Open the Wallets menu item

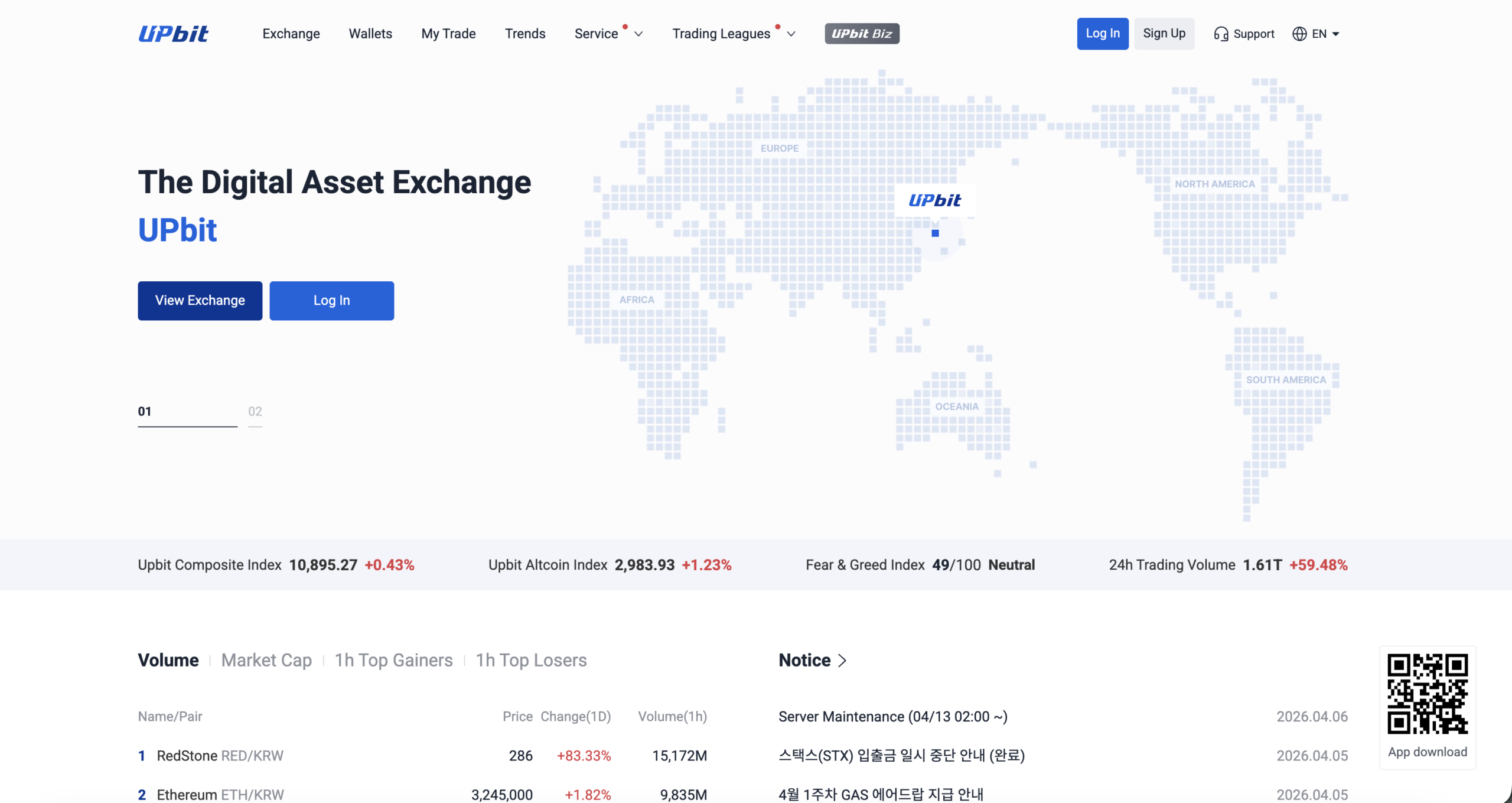[370, 34]
